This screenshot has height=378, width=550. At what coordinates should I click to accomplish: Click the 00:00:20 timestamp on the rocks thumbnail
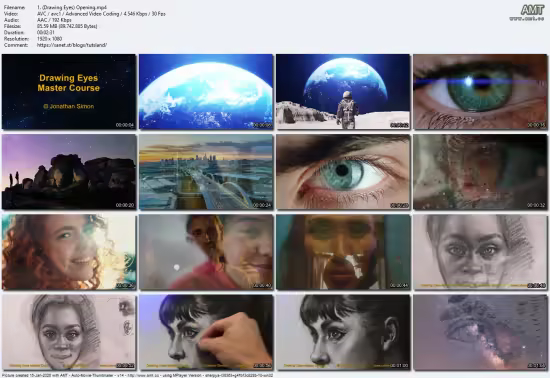tap(125, 205)
